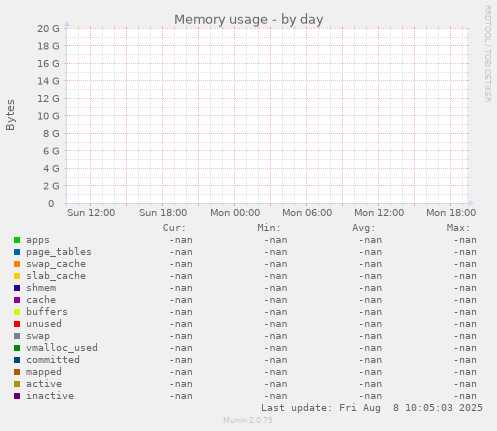Viewport: 497px width, 431px height.
Task: Click the 'Munin 2.0.75' version footer
Action: point(248,420)
